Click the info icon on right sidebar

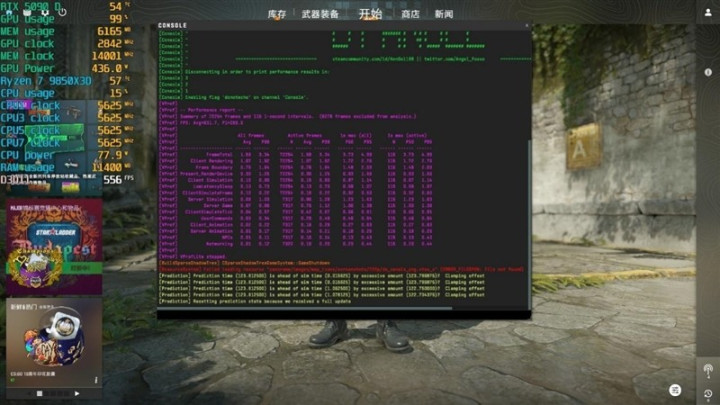[x=708, y=72]
